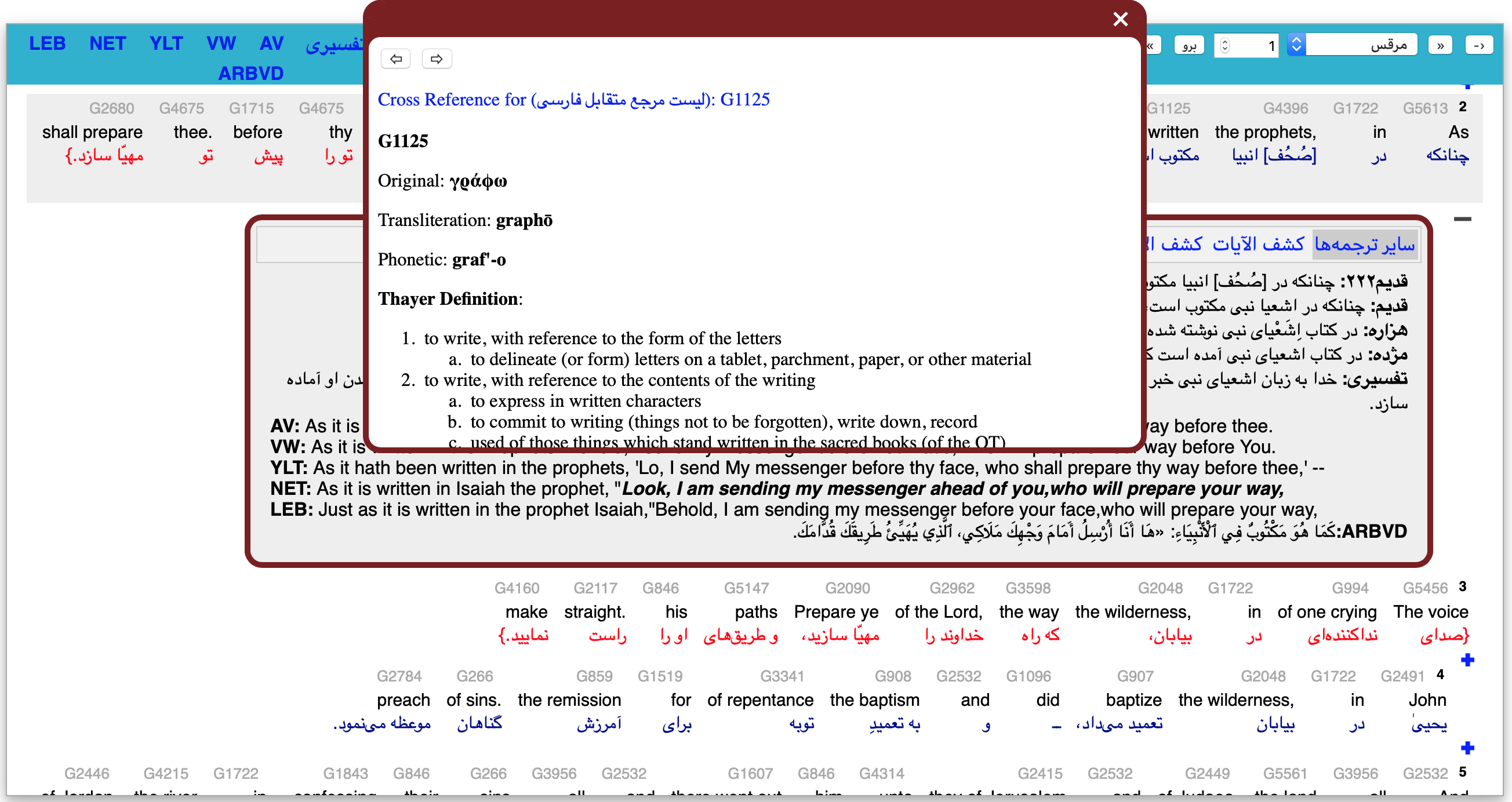Go back using popup left arrow
Screen dimensions: 1512x802
tap(395, 59)
